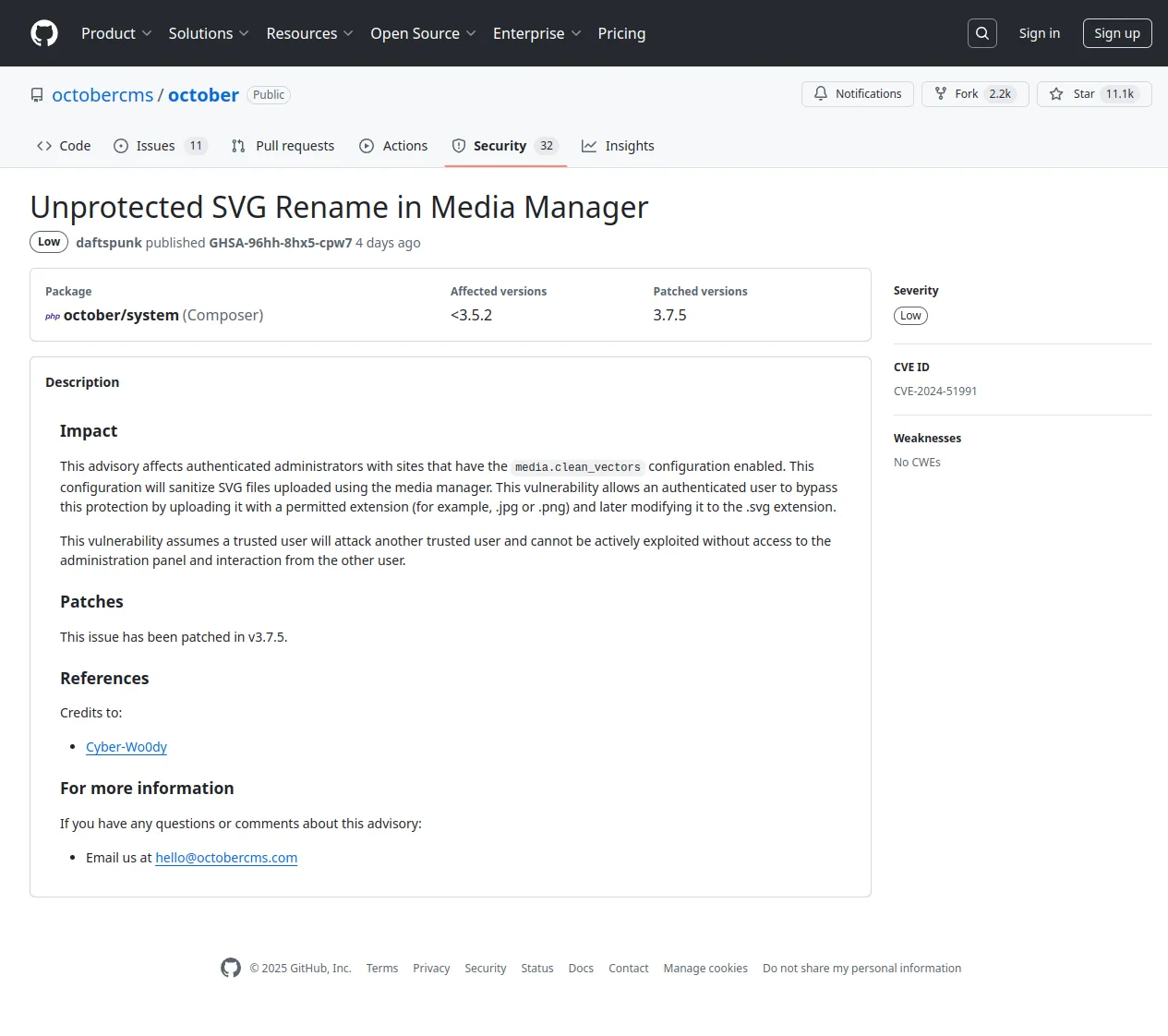Select the Security tab
Screen dimensions: 1168x1036
coord(505,146)
